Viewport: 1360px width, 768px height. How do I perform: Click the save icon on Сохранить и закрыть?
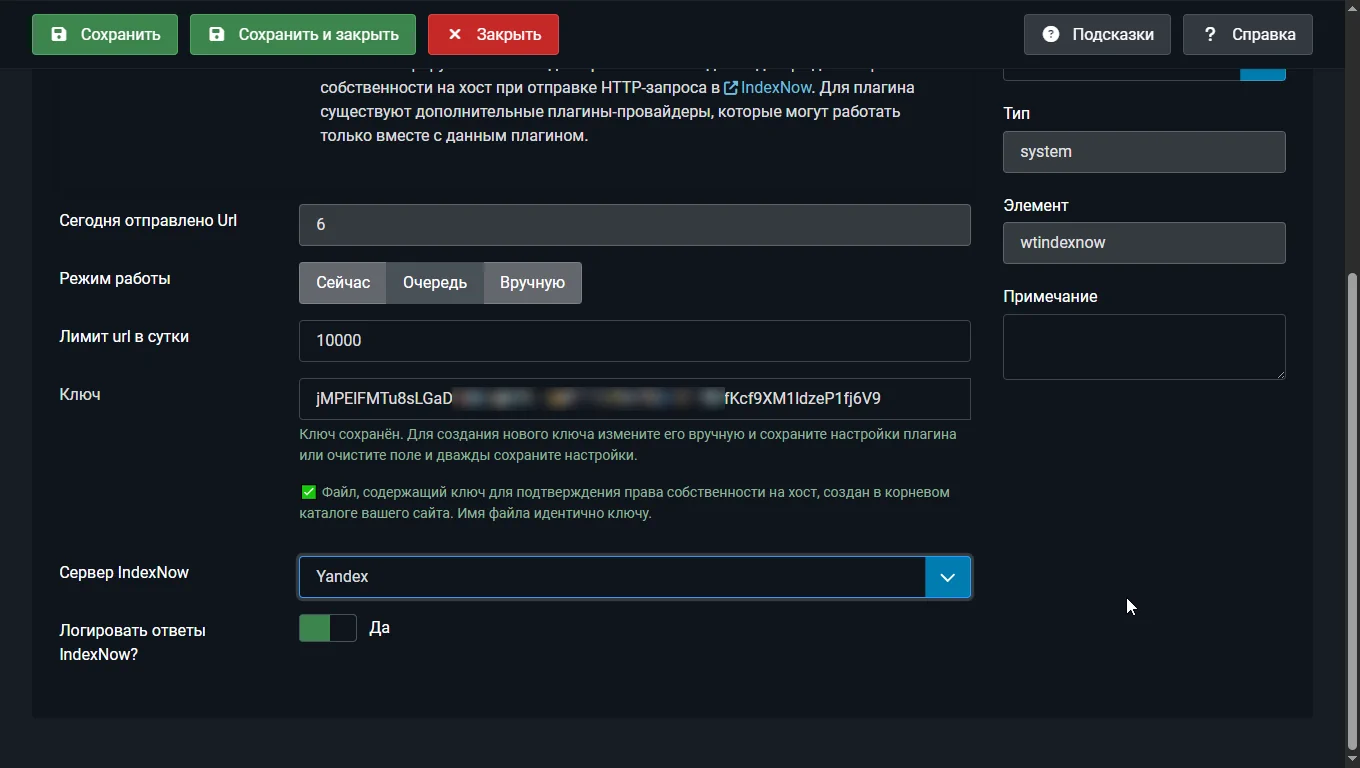tap(216, 34)
